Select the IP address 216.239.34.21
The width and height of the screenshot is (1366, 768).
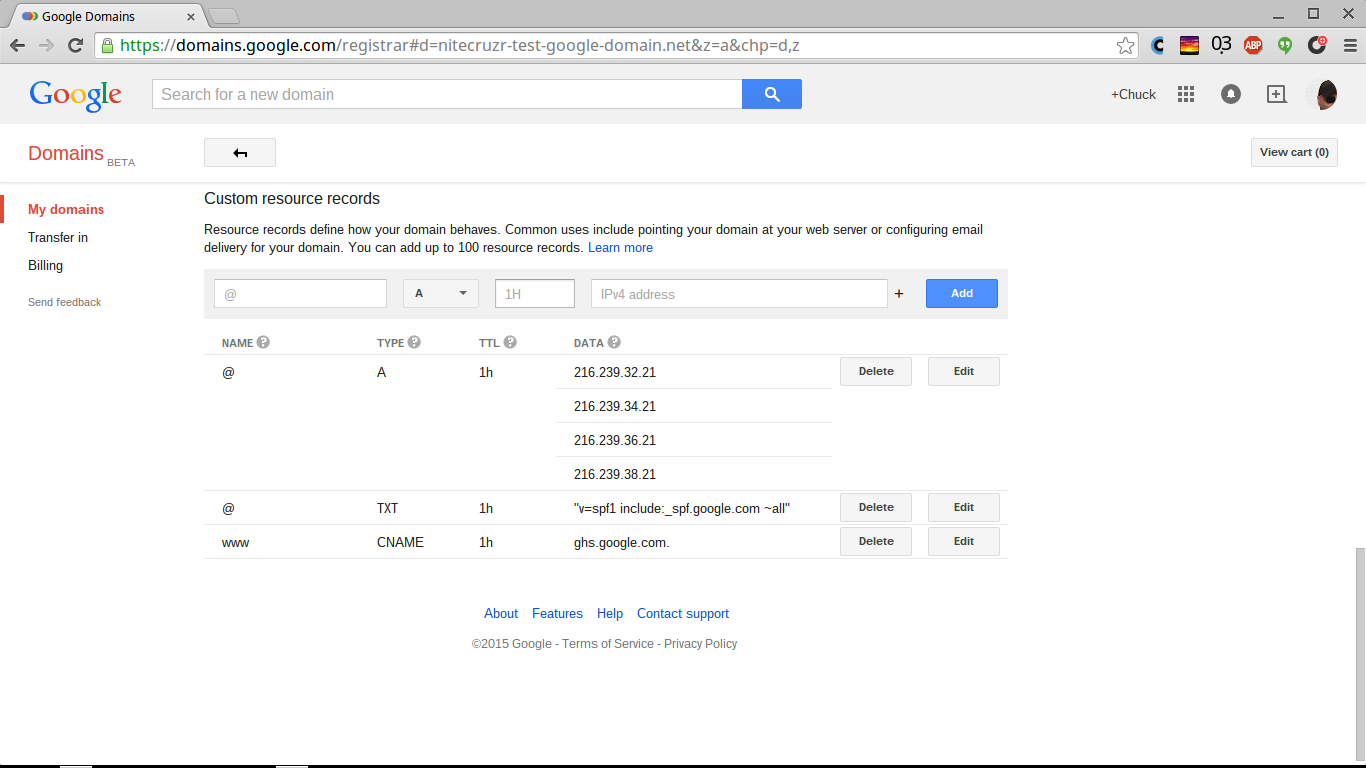pyautogui.click(x=615, y=406)
